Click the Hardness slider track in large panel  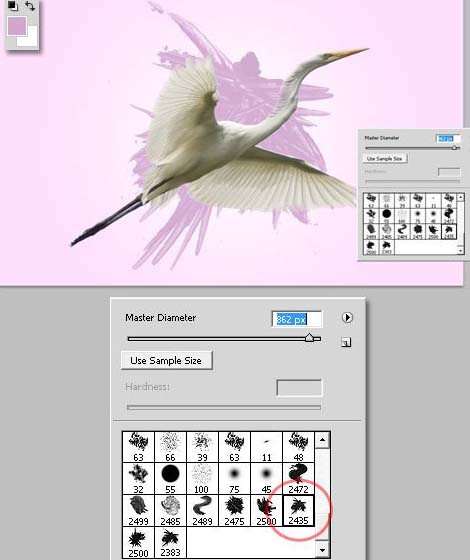pos(224,407)
